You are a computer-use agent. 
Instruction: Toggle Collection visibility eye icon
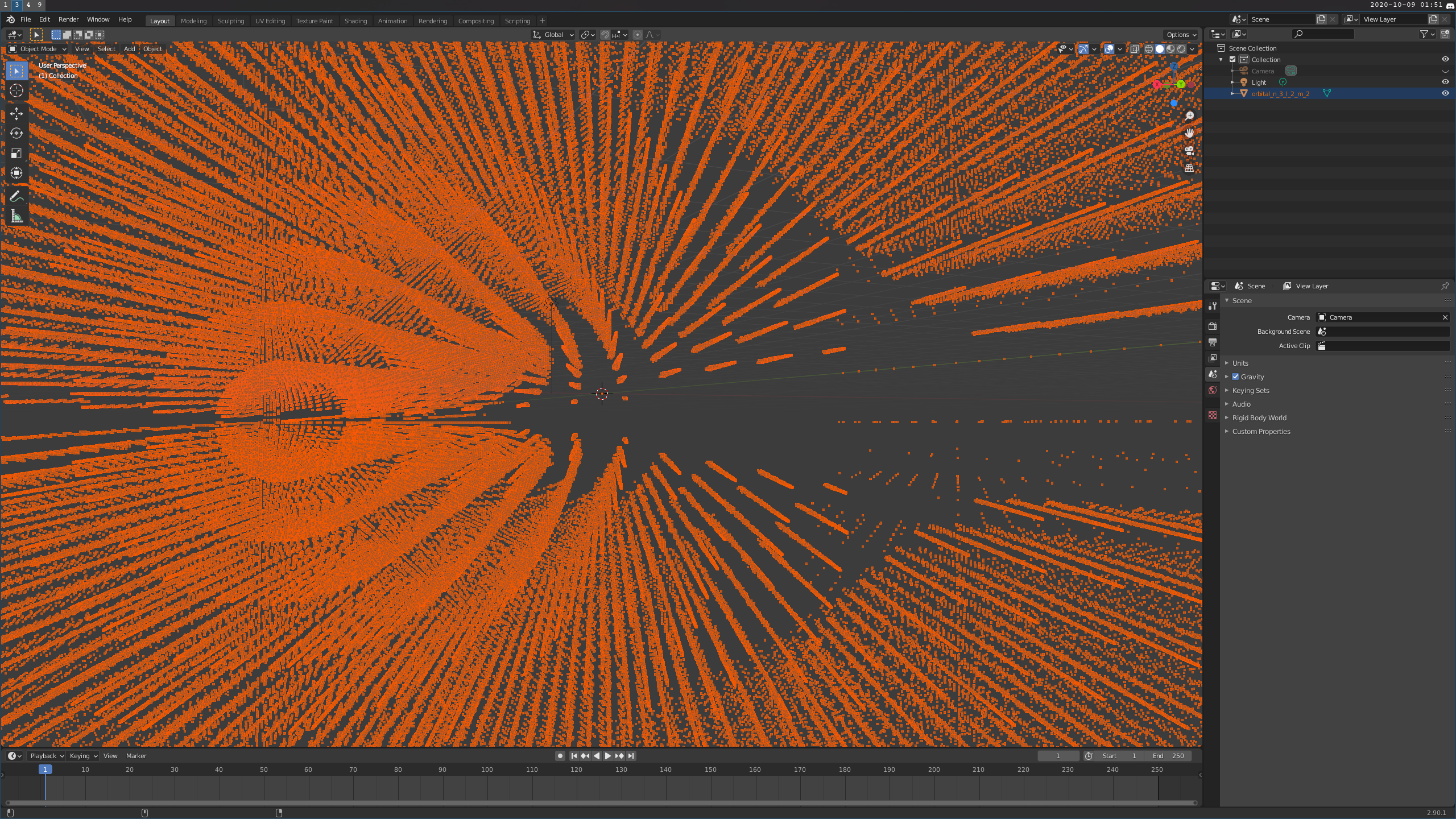(1445, 59)
